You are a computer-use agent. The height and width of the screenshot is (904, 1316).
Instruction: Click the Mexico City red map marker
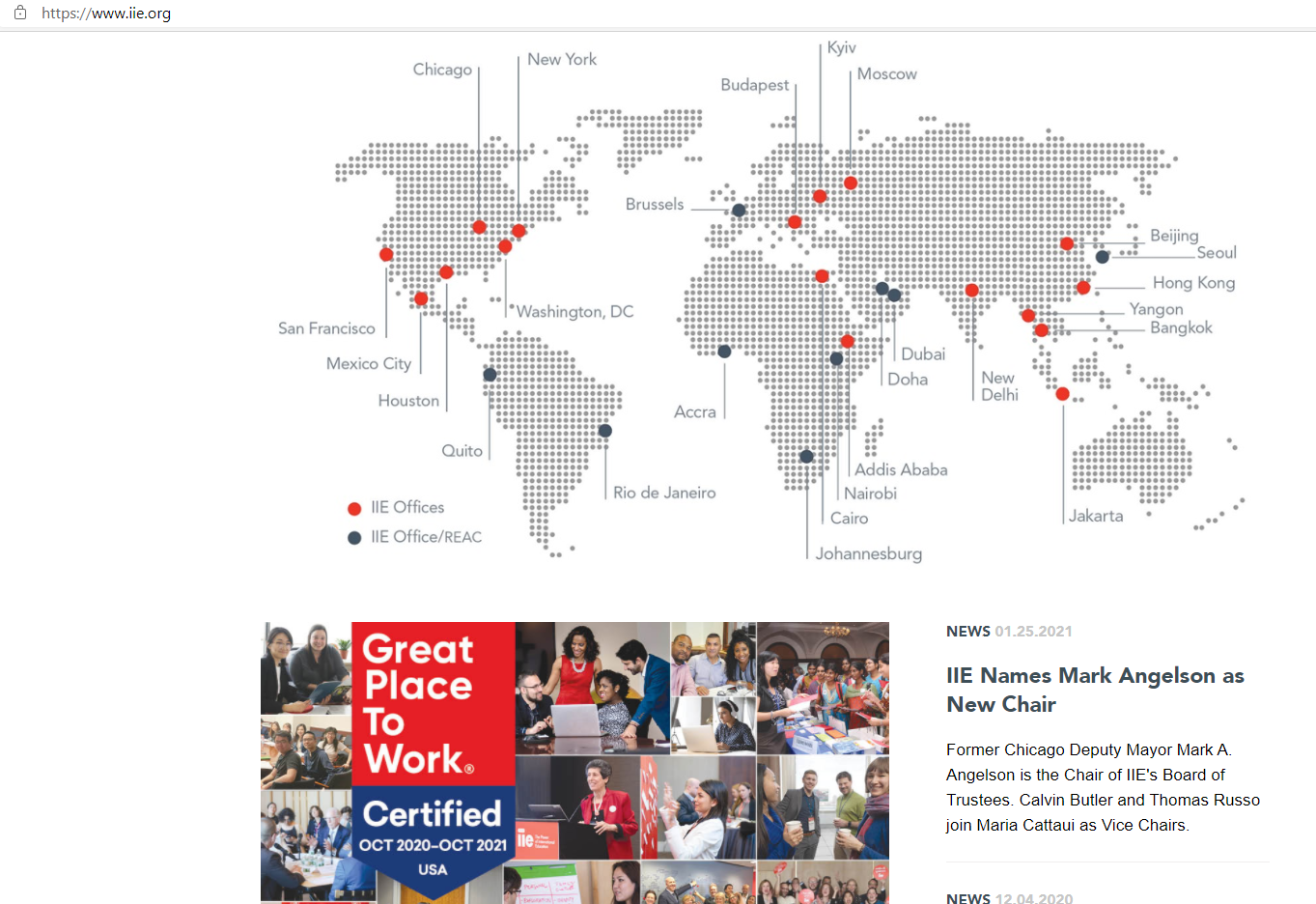point(421,298)
